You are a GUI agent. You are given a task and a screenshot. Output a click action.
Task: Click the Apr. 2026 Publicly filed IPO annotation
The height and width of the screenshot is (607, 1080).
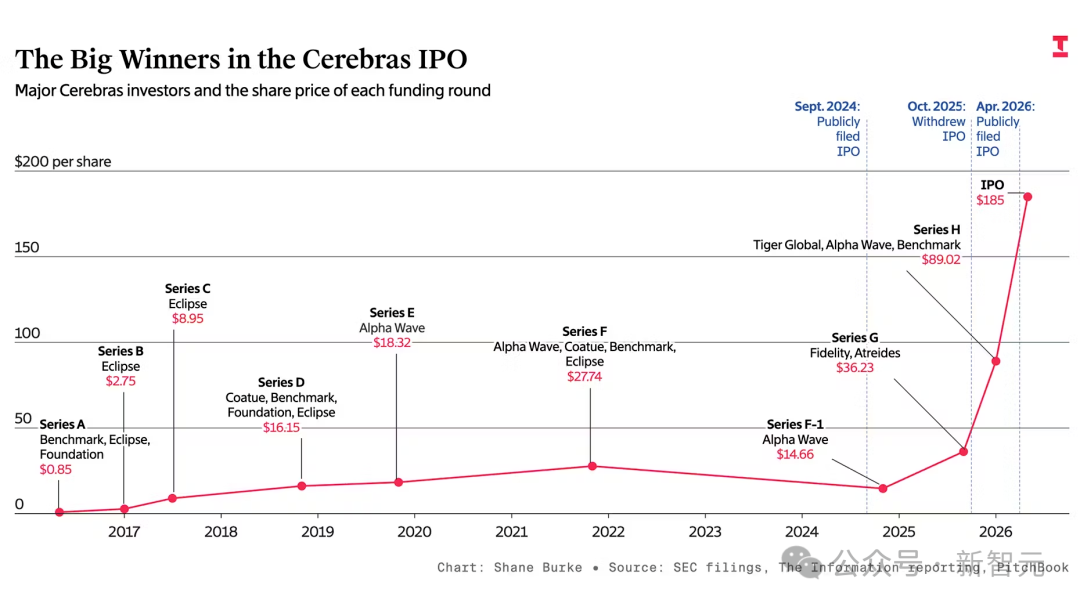[x=1005, y=129]
